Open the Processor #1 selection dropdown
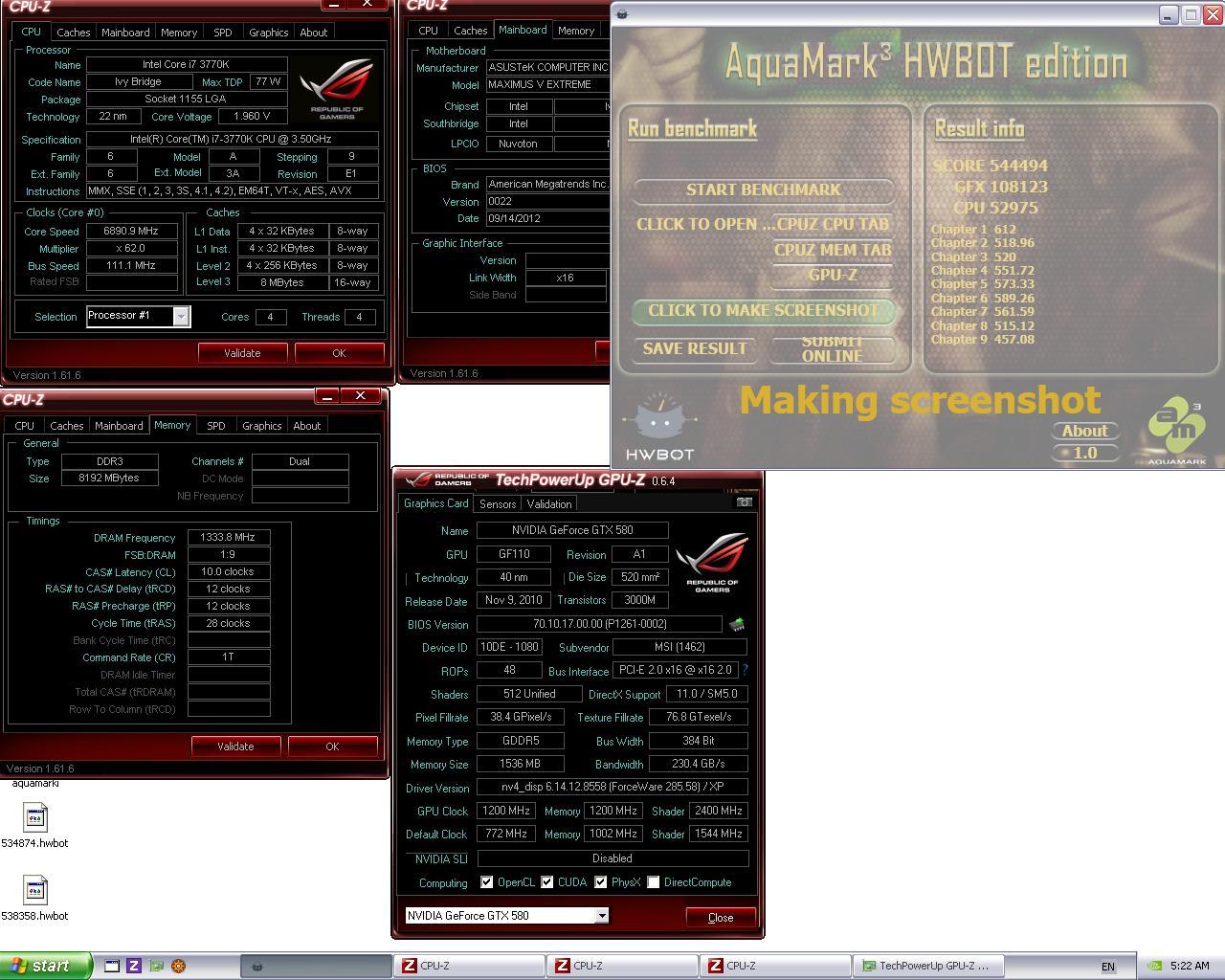This screenshot has width=1225, height=980. (x=181, y=316)
